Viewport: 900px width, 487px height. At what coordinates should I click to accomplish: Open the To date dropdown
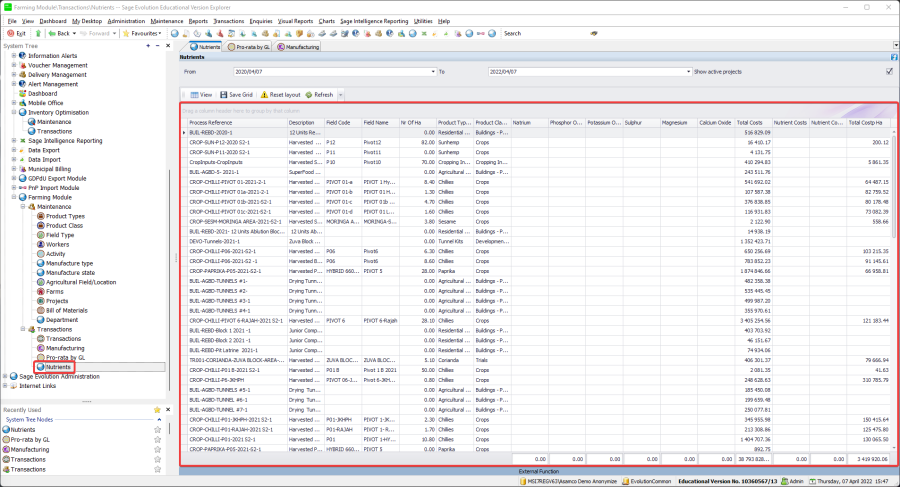pyautogui.click(x=686, y=72)
